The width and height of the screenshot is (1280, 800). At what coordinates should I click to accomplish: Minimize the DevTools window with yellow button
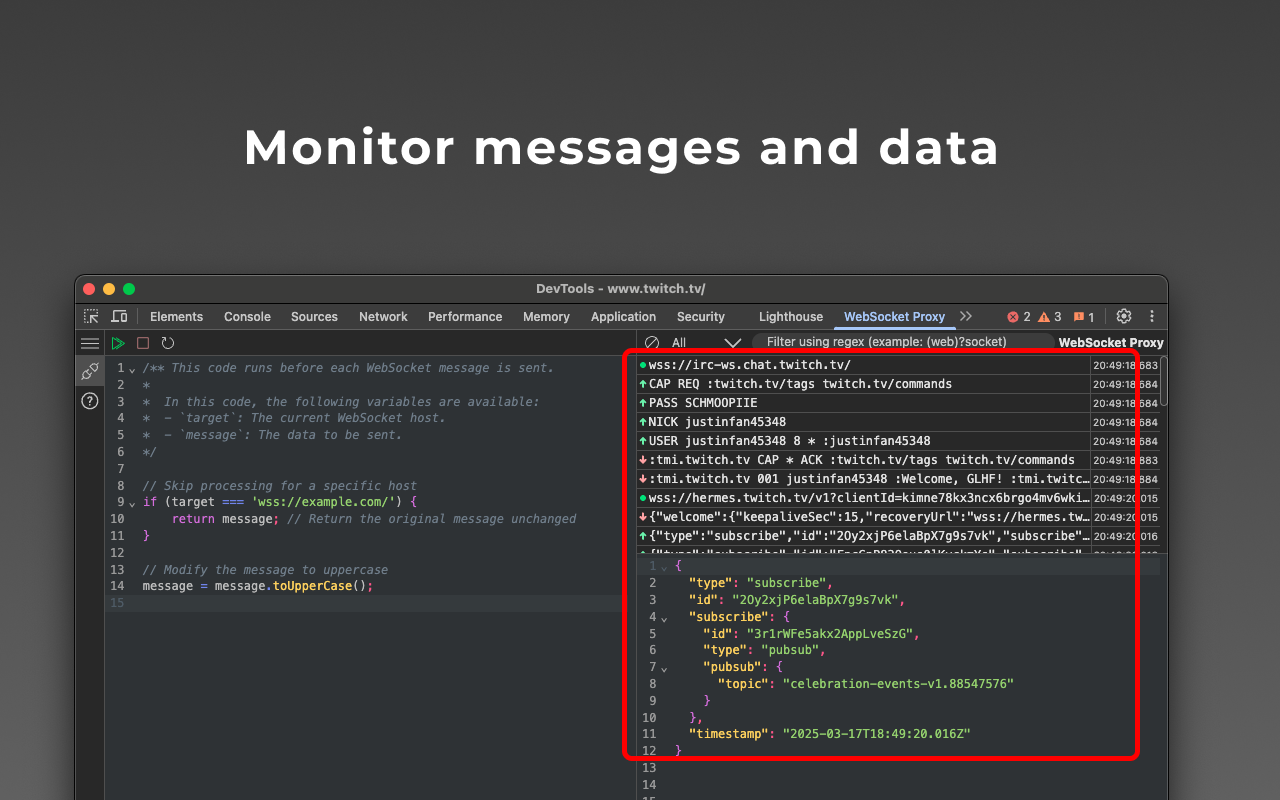109,289
